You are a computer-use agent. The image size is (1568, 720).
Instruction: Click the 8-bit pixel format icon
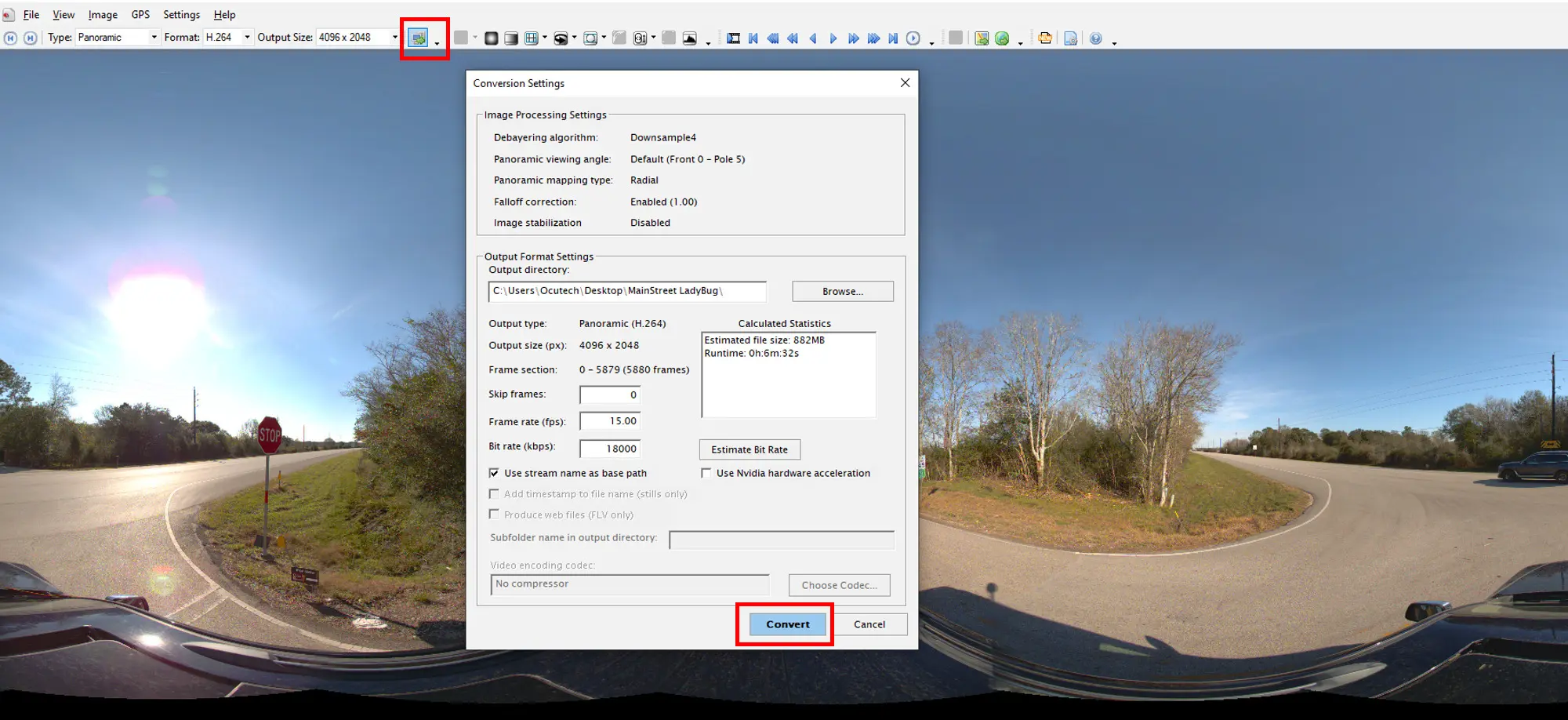640,38
